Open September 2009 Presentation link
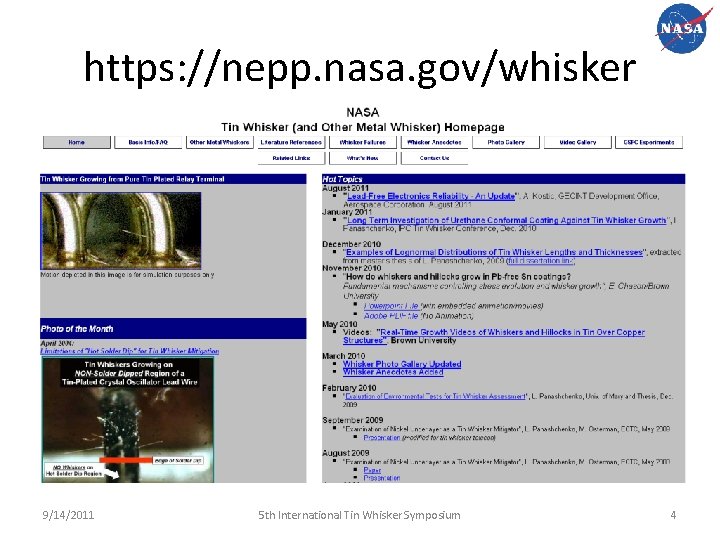 pos(382,438)
